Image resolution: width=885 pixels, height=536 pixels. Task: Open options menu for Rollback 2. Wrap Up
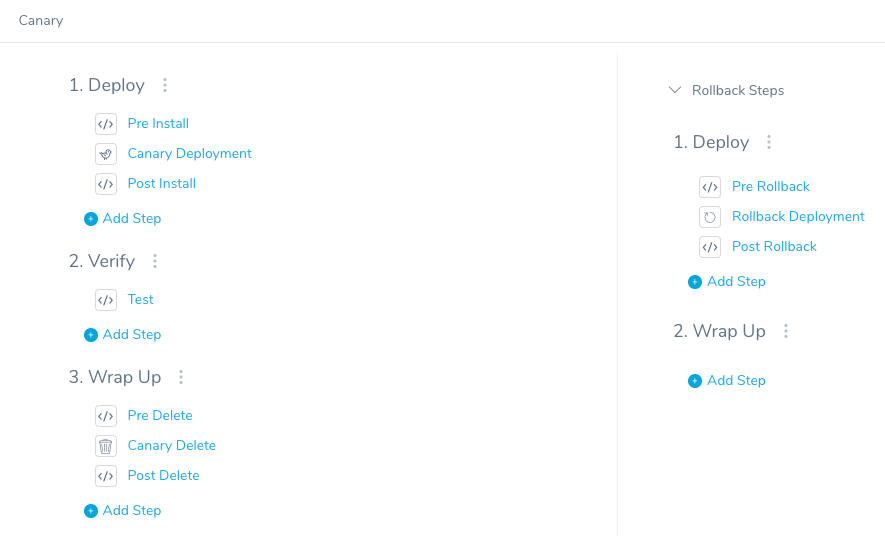(x=786, y=331)
